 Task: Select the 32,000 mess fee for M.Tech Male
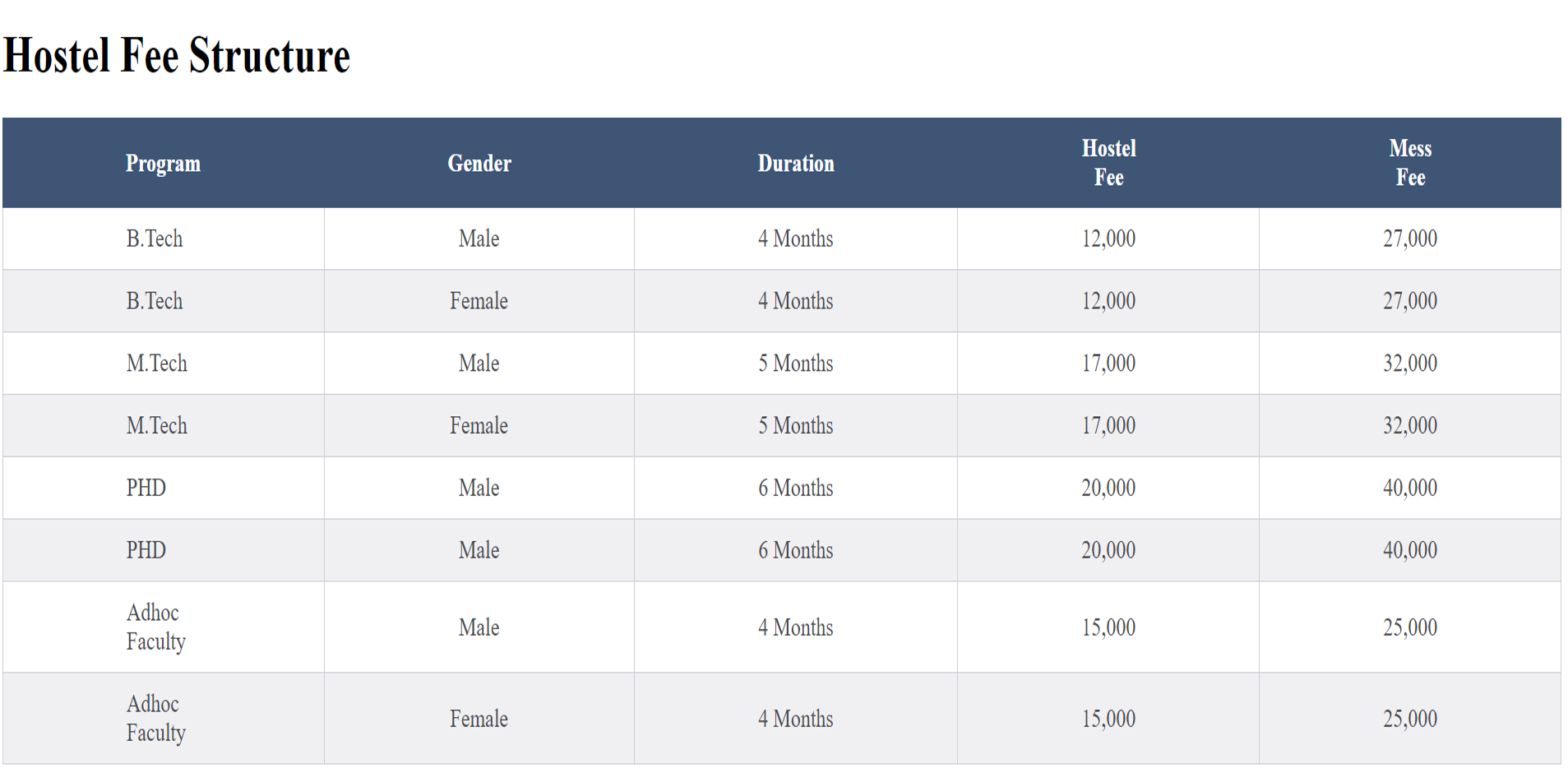[x=1410, y=363]
